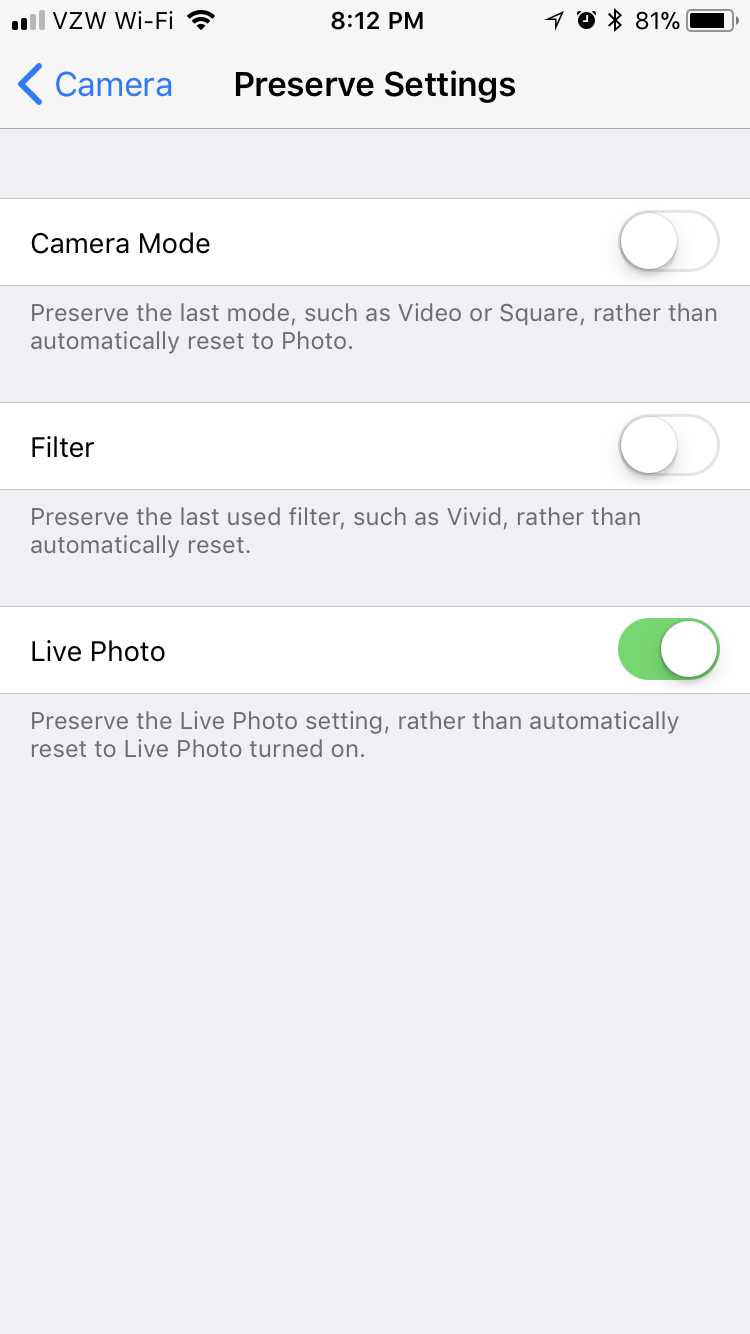
Task: Tap the 81% battery percentage
Action: 657,20
